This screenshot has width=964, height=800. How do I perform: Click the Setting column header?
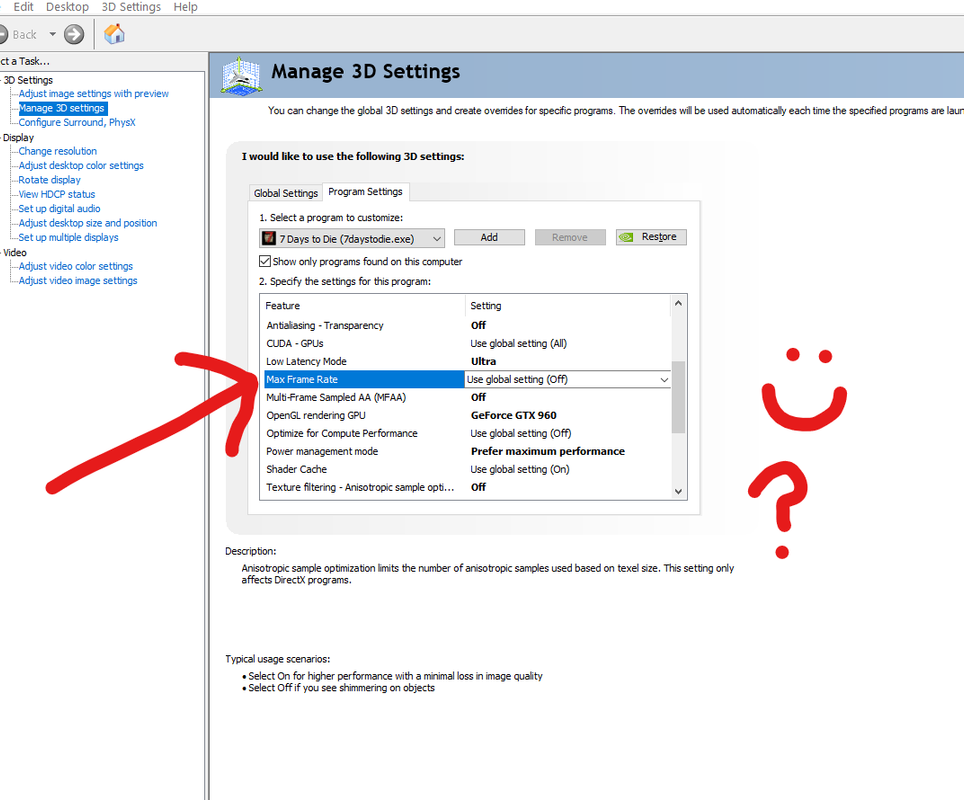[568, 306]
